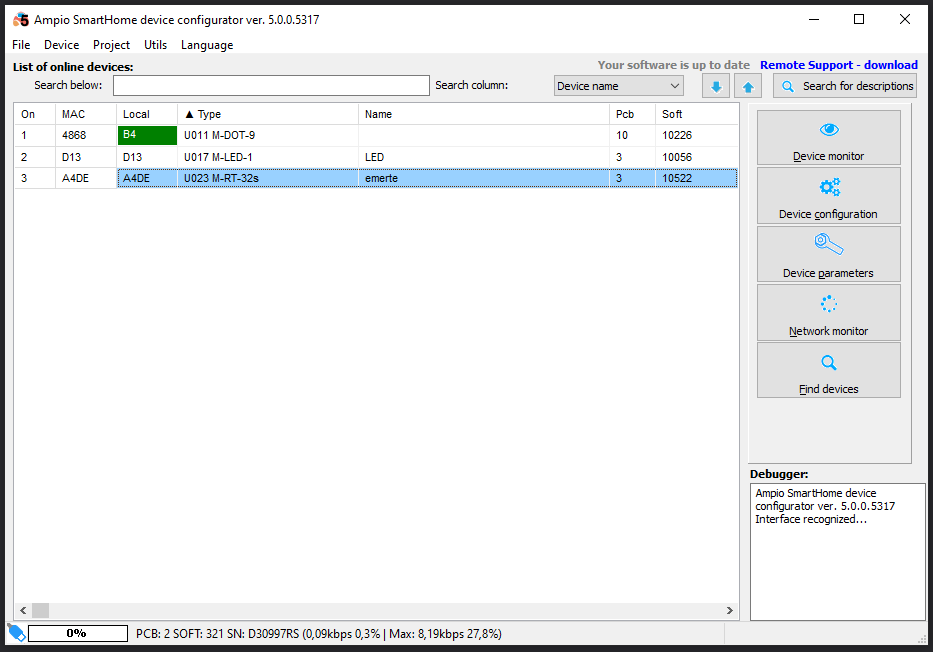This screenshot has width=933, height=652.
Task: Sort by the On column header
Action: 35,114
